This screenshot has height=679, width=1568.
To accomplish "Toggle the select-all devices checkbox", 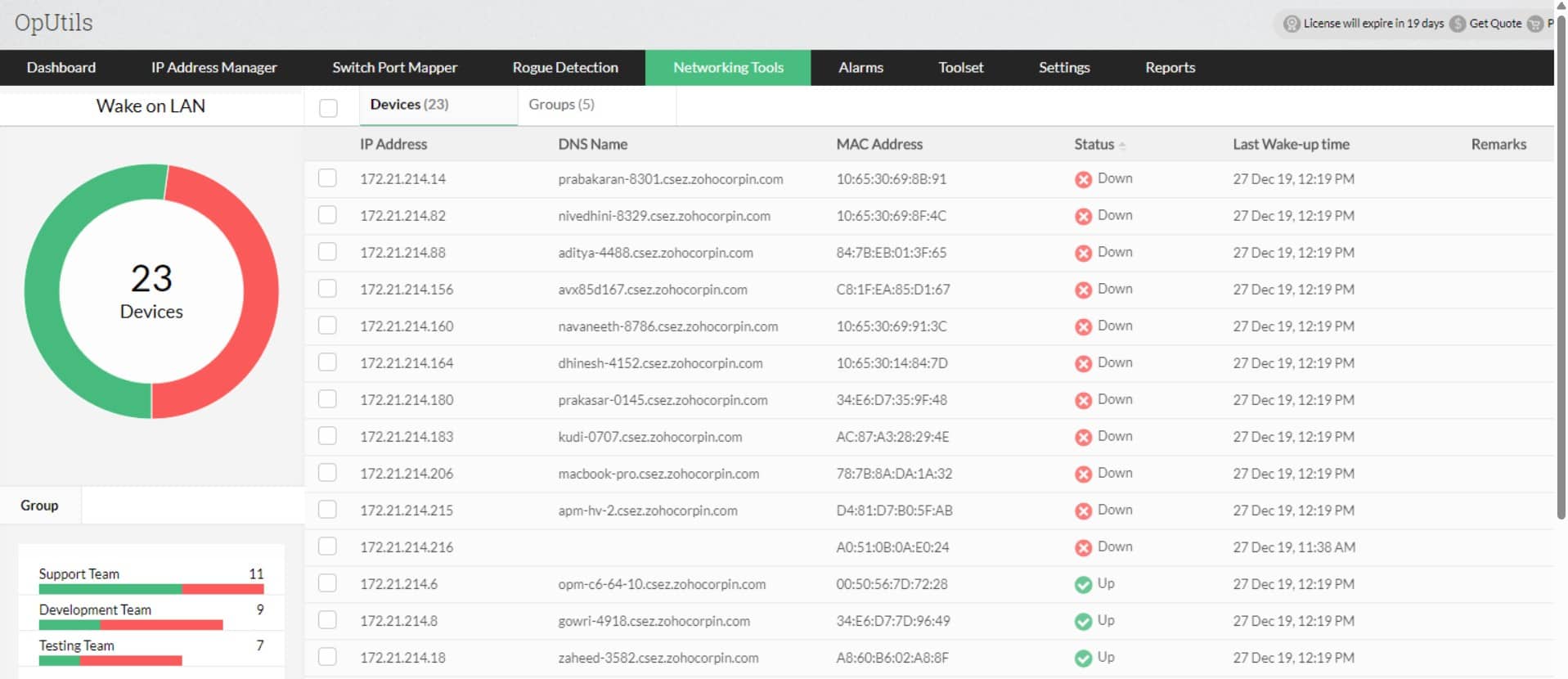I will 328,108.
